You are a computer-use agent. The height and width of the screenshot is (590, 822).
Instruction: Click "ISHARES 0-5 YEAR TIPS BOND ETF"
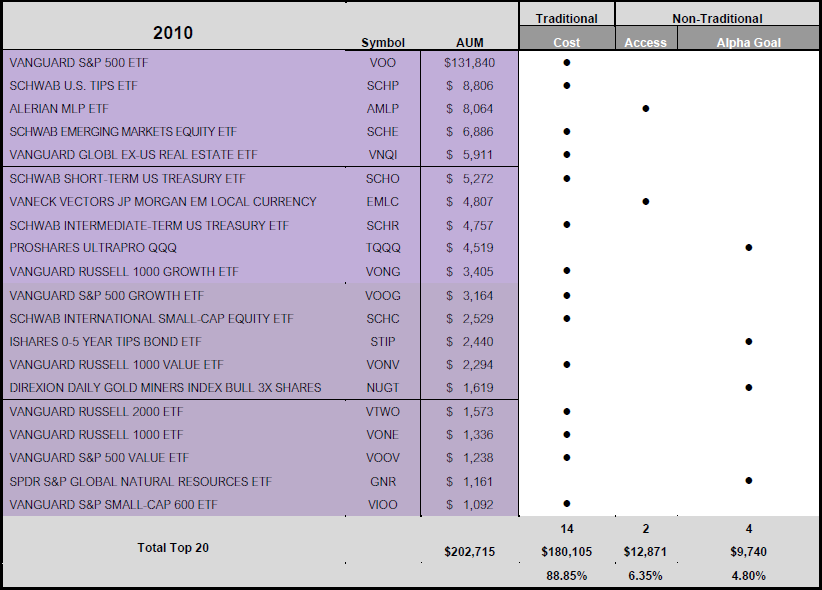(x=105, y=342)
